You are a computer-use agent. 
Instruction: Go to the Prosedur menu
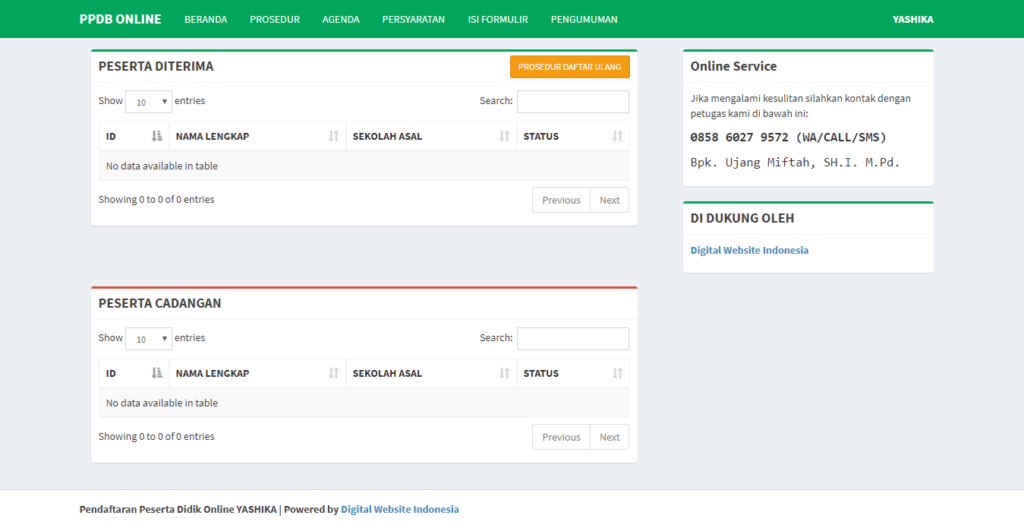(274, 19)
